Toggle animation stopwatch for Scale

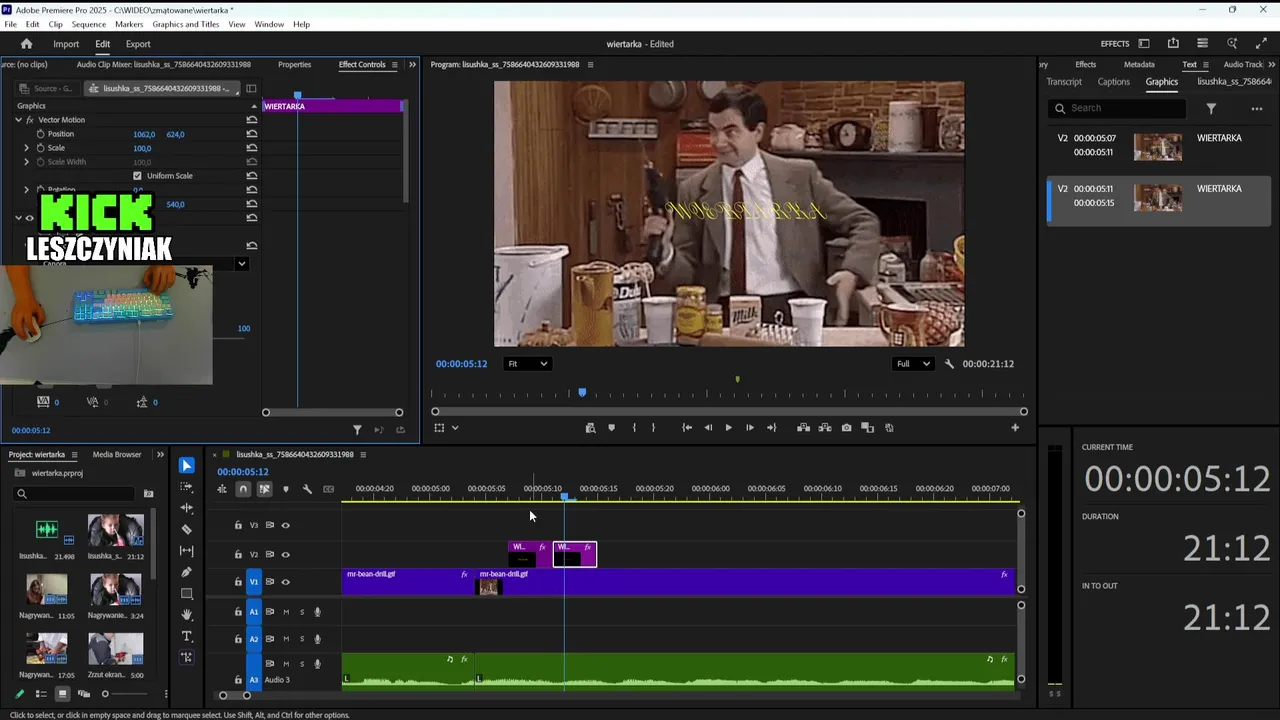(x=40, y=148)
